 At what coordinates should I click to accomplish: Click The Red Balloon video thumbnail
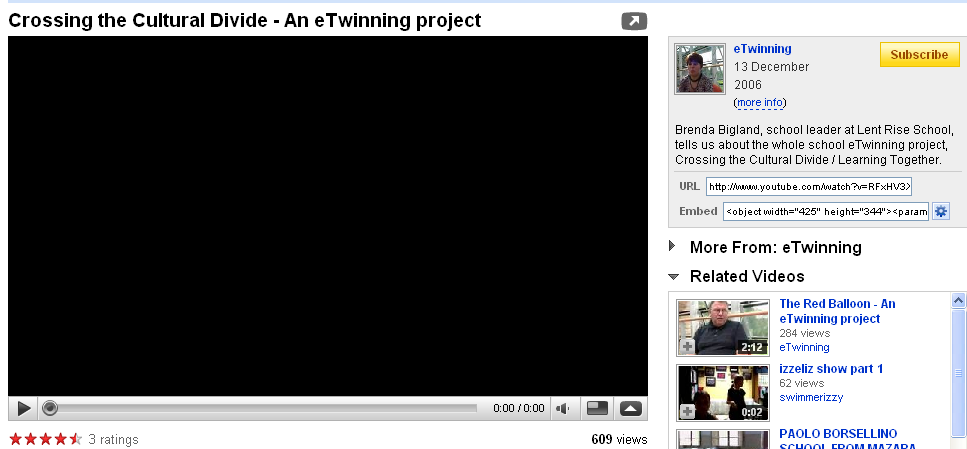tap(723, 327)
